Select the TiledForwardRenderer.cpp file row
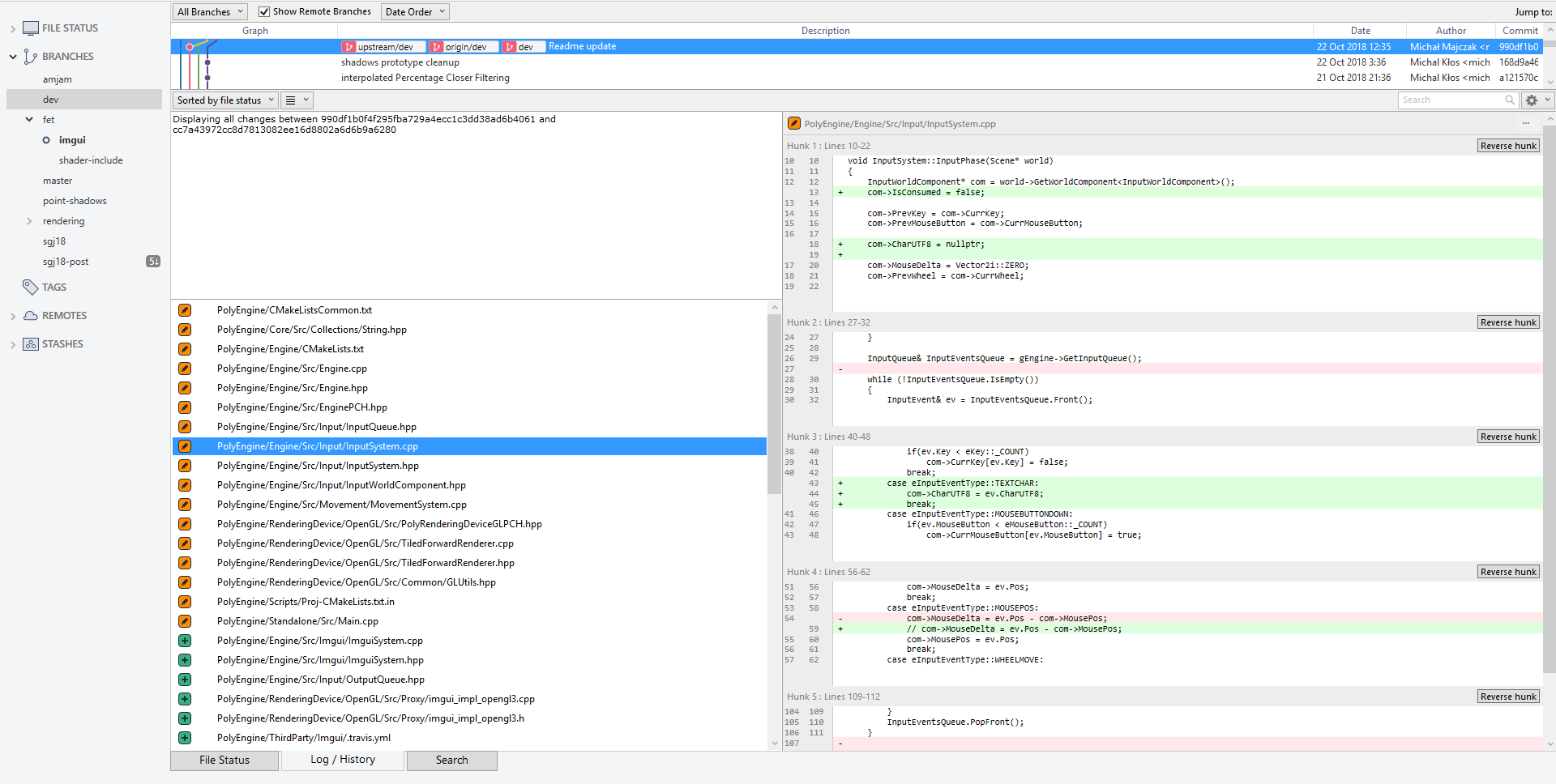 (x=469, y=543)
